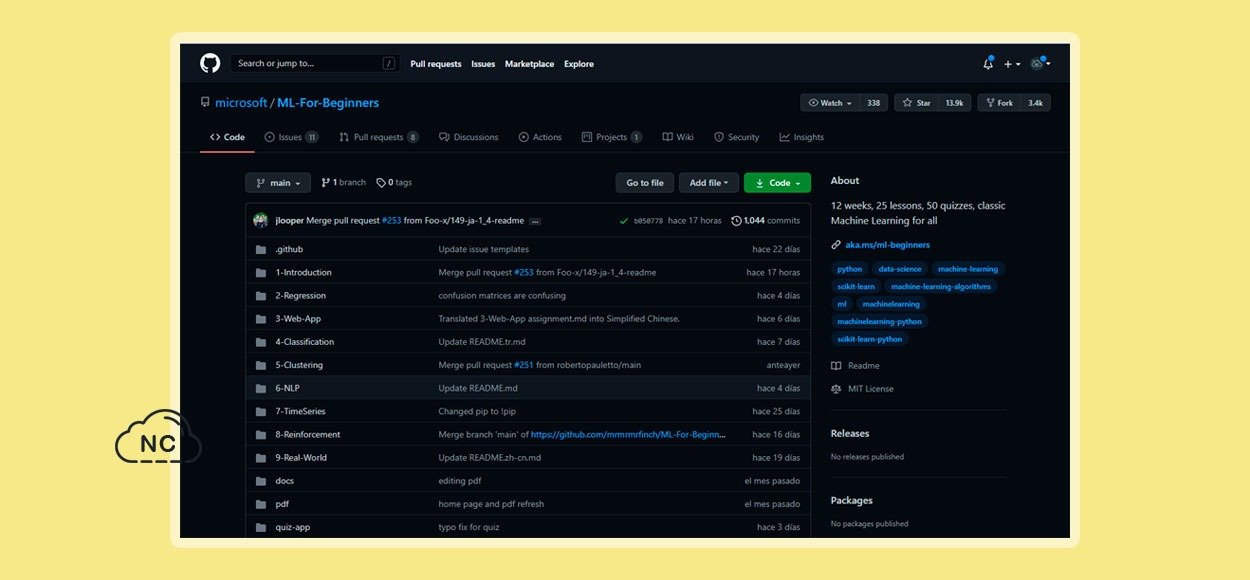
Task: Open the ML-For-Beginners repository link
Action: point(328,103)
